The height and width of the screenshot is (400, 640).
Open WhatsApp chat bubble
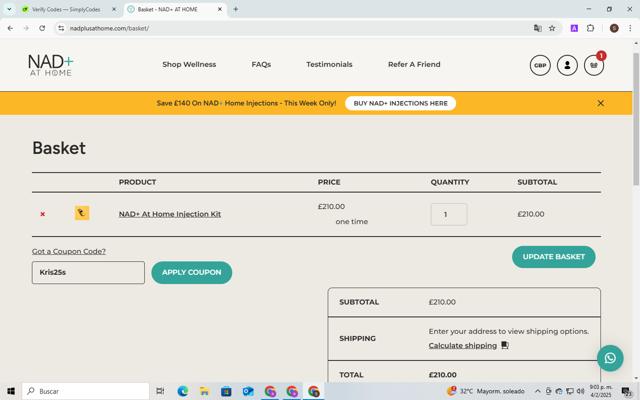click(x=610, y=358)
